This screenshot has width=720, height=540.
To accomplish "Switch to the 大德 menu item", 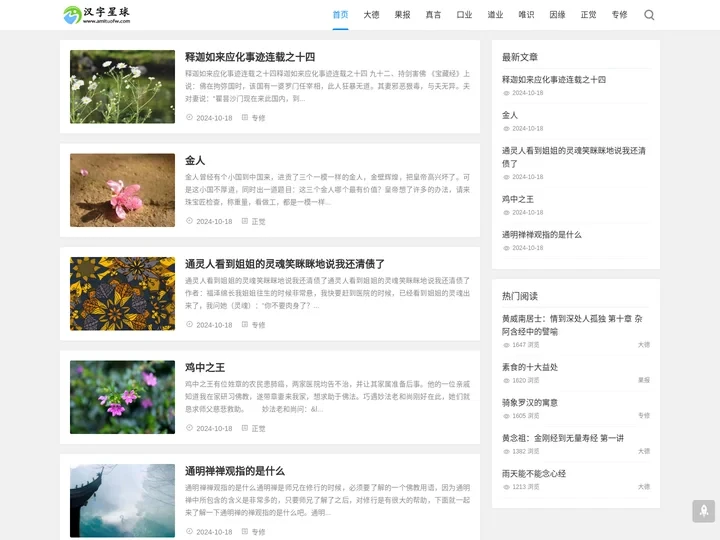I will (x=371, y=15).
